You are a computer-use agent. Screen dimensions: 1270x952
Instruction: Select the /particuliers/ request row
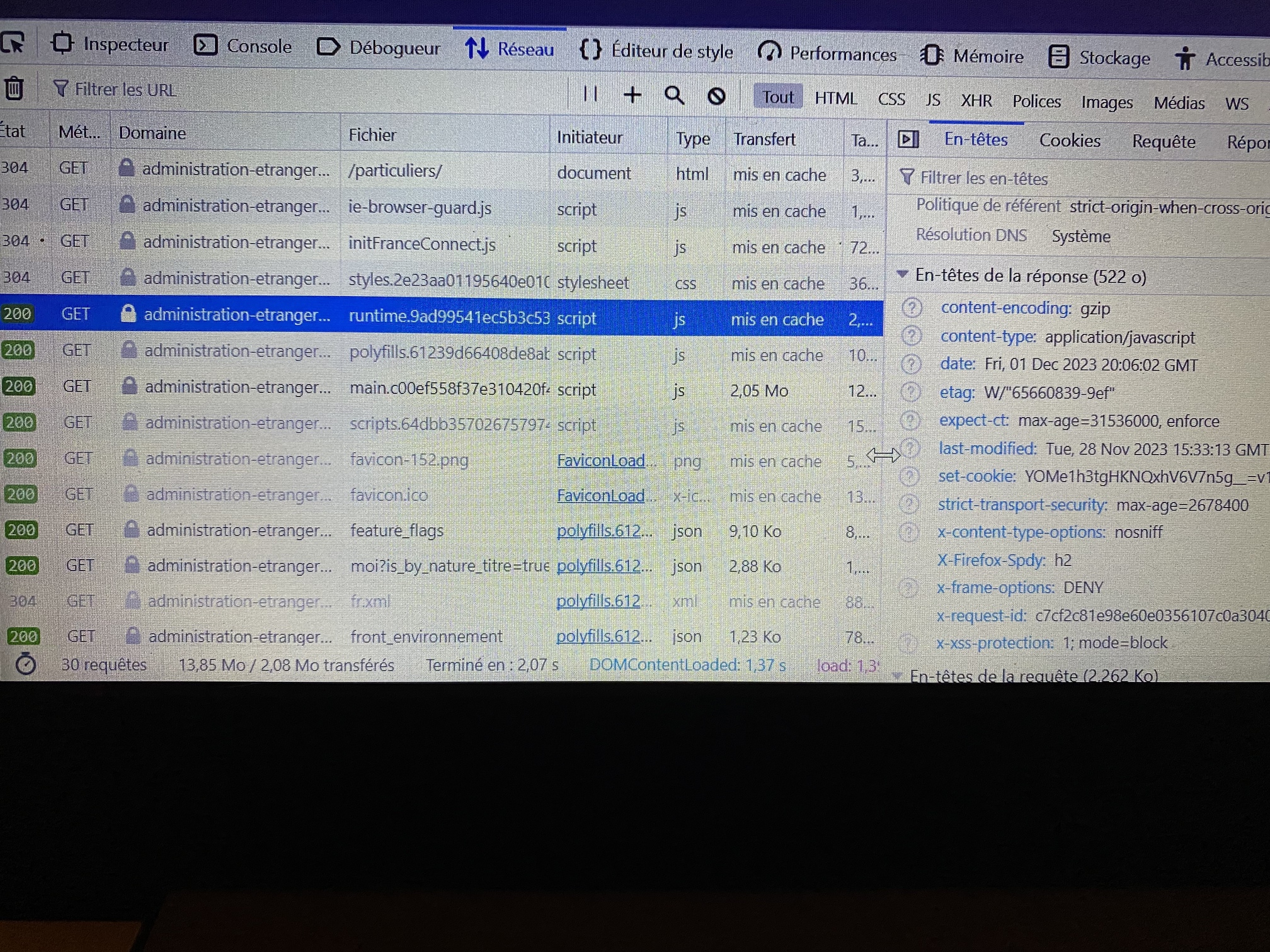pyautogui.click(x=441, y=171)
